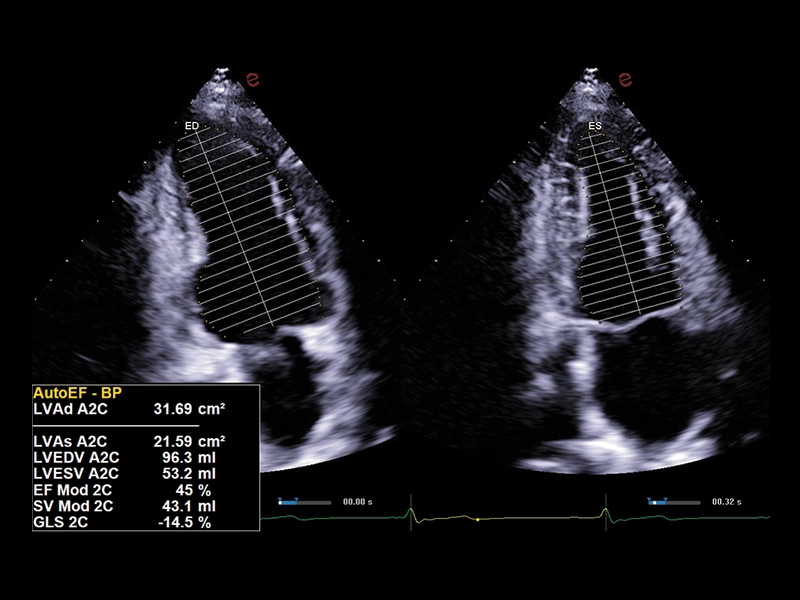Click the LVESV A2C value row
This screenshot has height=600, width=800.
tap(130, 473)
